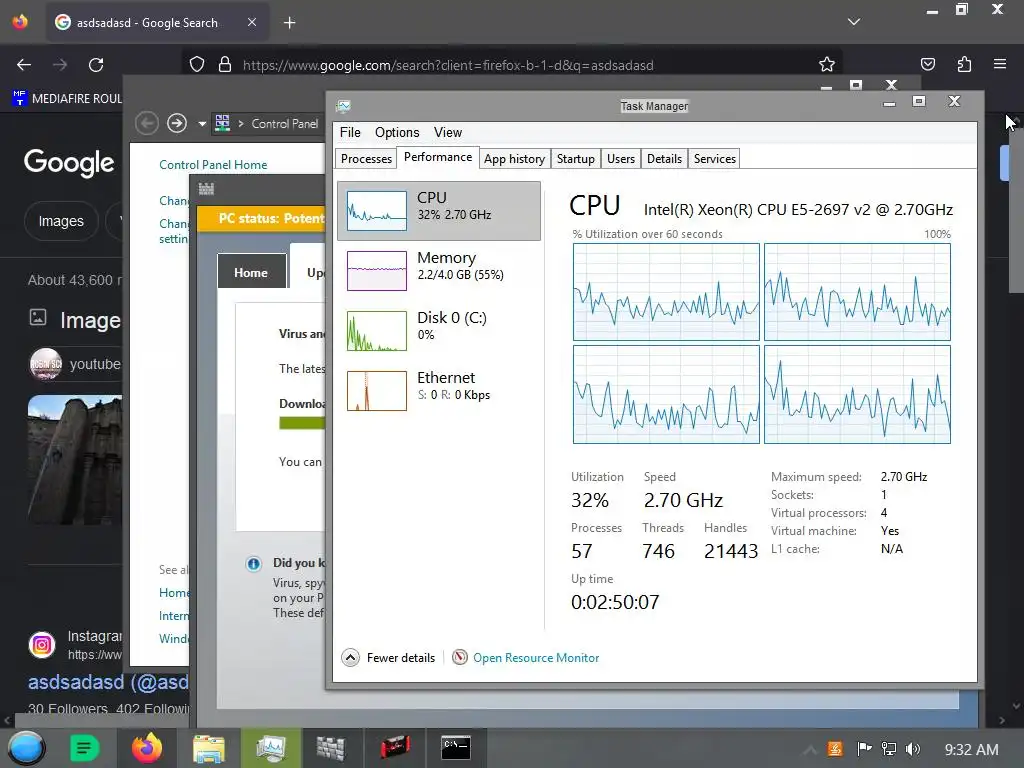
Task: Switch to the Users tab
Action: pyautogui.click(x=620, y=159)
